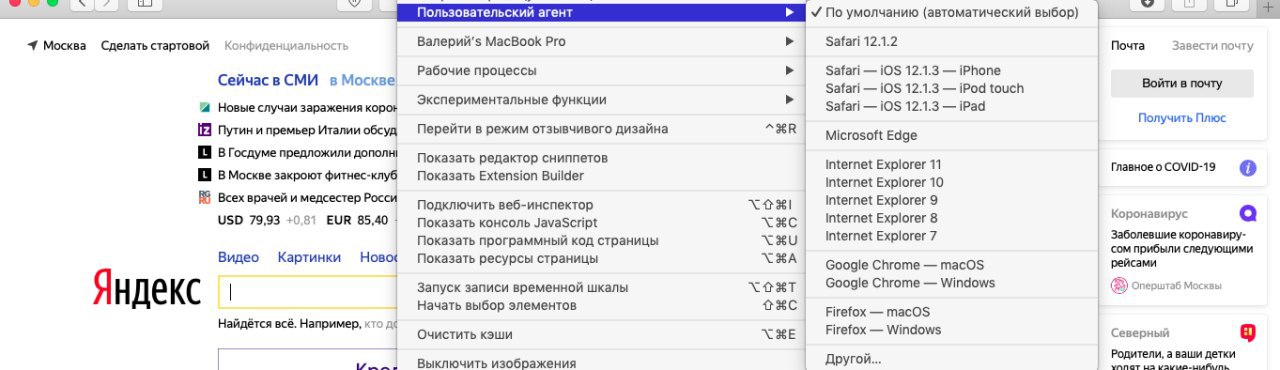This screenshot has width=1280, height=370.
Task: Open Заболевшие коронавирусом прибыли news text
Action: click(1181, 249)
